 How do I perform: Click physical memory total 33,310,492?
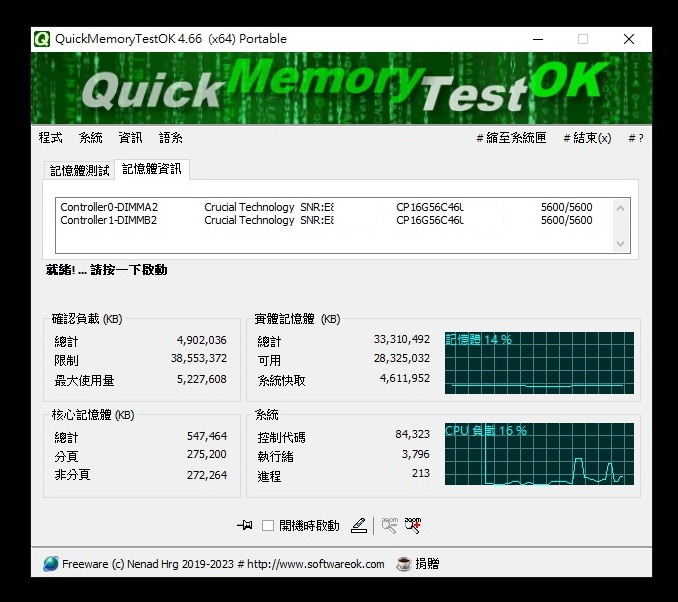coord(402,339)
